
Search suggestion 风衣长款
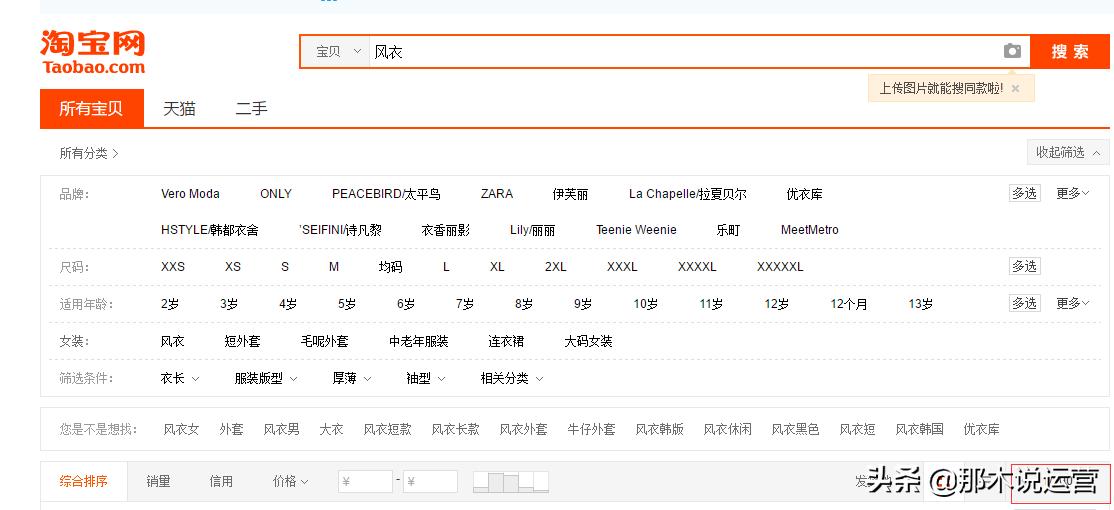455,430
